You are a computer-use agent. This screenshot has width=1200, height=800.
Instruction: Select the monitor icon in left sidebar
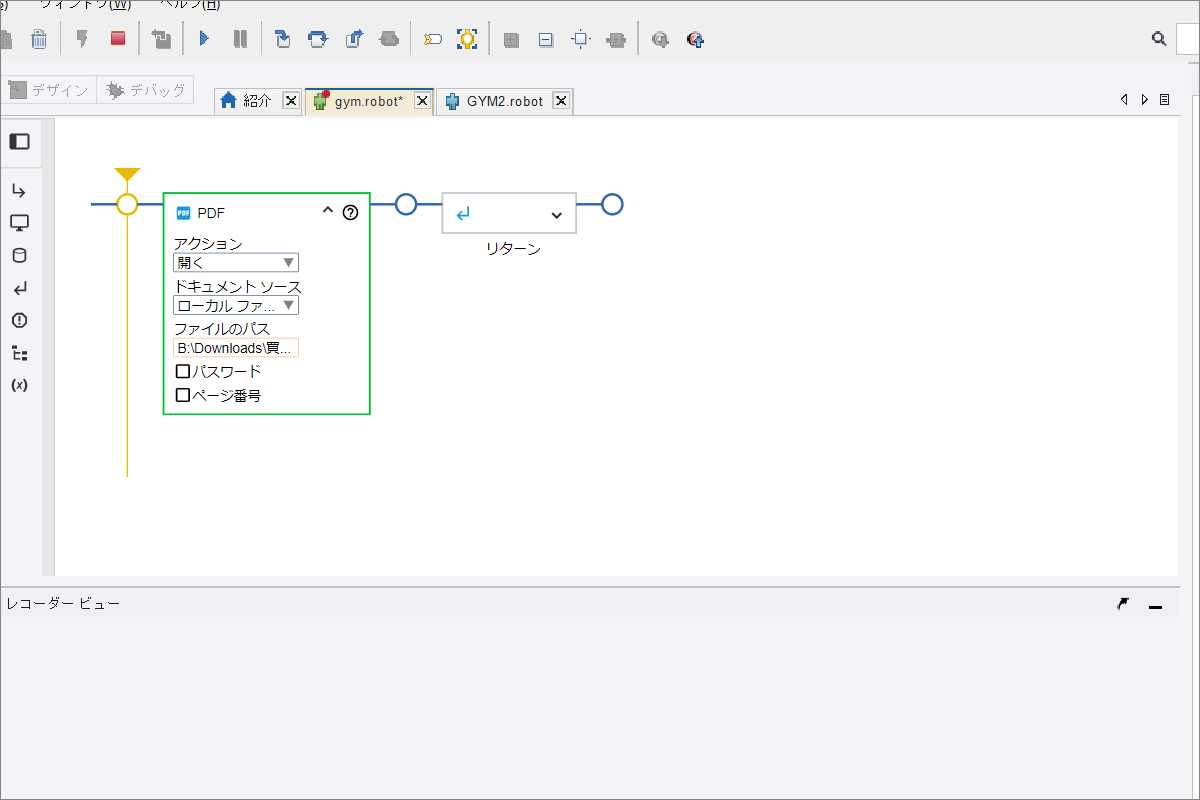[x=19, y=223]
